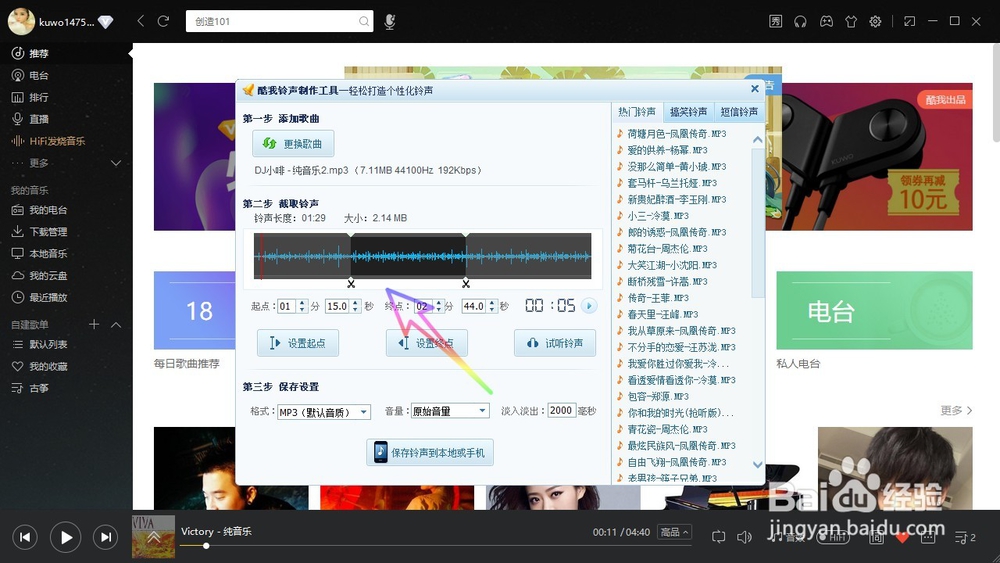Click the 试听铃声 preview ringtone button
1000x563 pixels.
coord(555,343)
